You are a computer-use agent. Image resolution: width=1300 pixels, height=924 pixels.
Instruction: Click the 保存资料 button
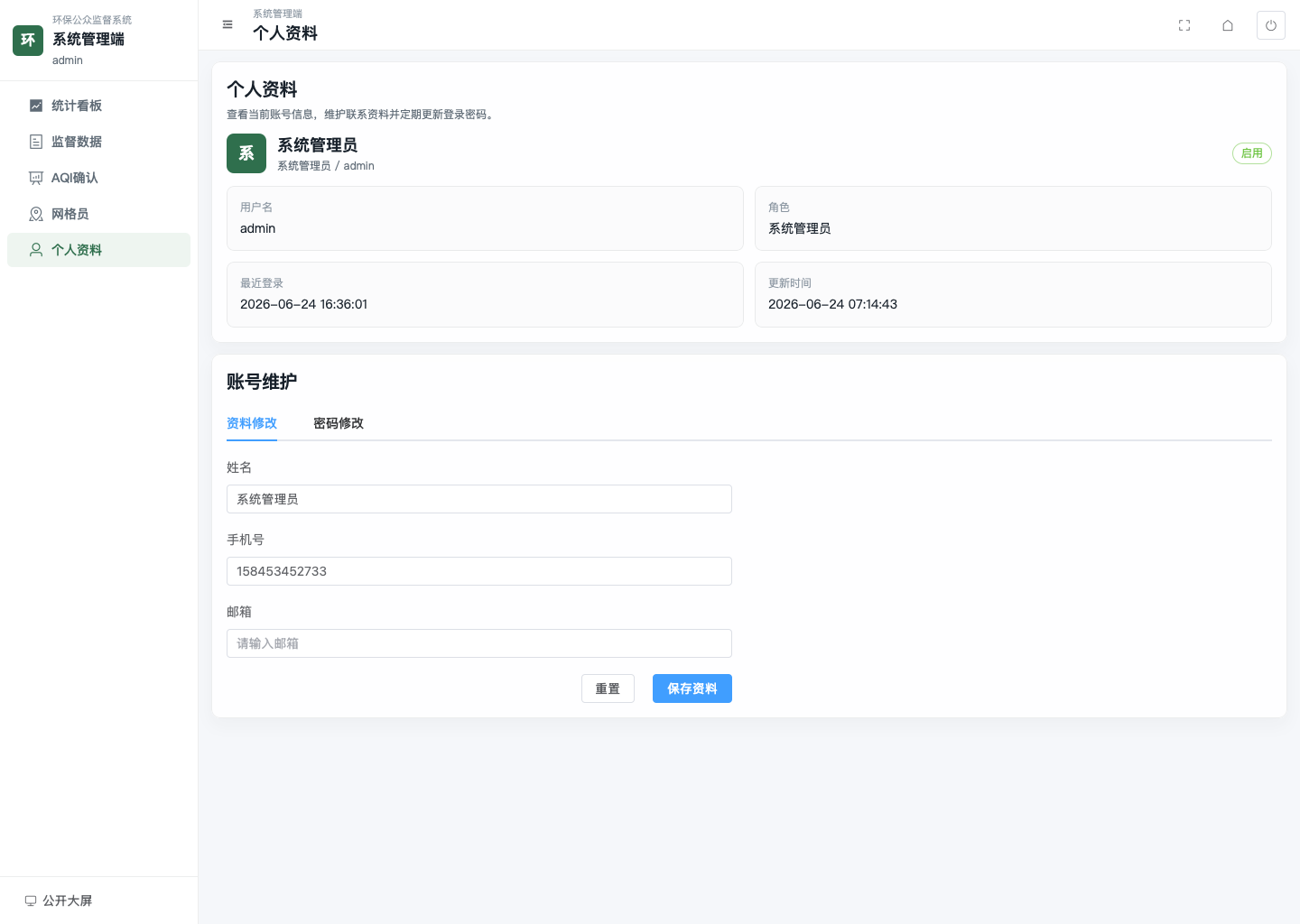click(692, 688)
